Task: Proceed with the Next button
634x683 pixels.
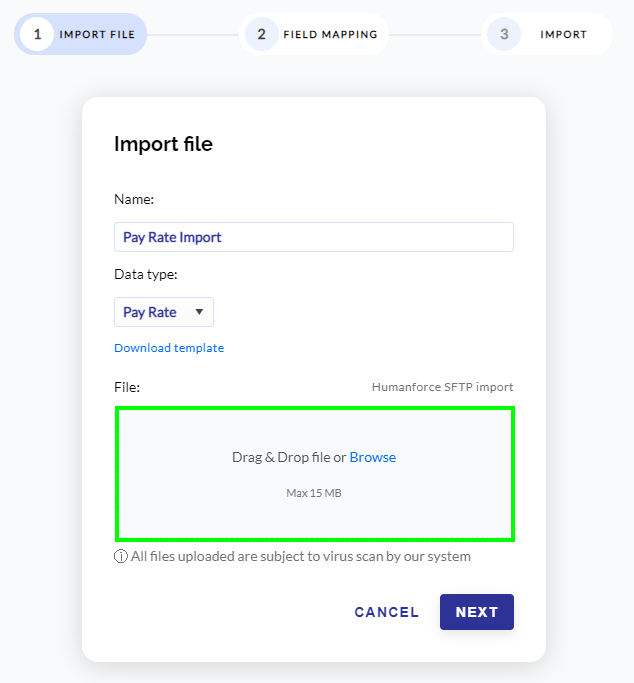Action: point(477,612)
